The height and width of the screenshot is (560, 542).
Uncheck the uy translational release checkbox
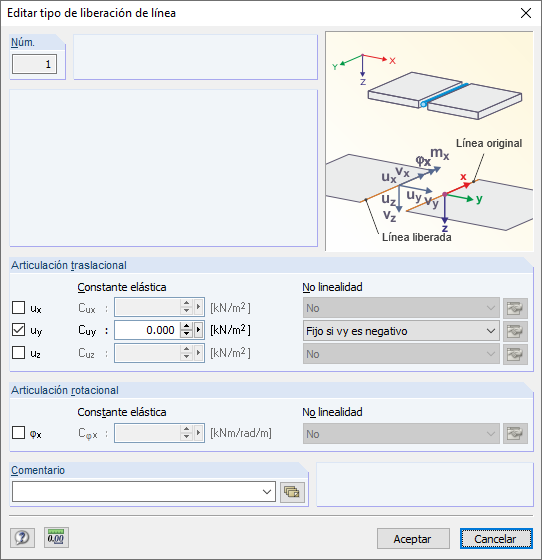coord(19,330)
